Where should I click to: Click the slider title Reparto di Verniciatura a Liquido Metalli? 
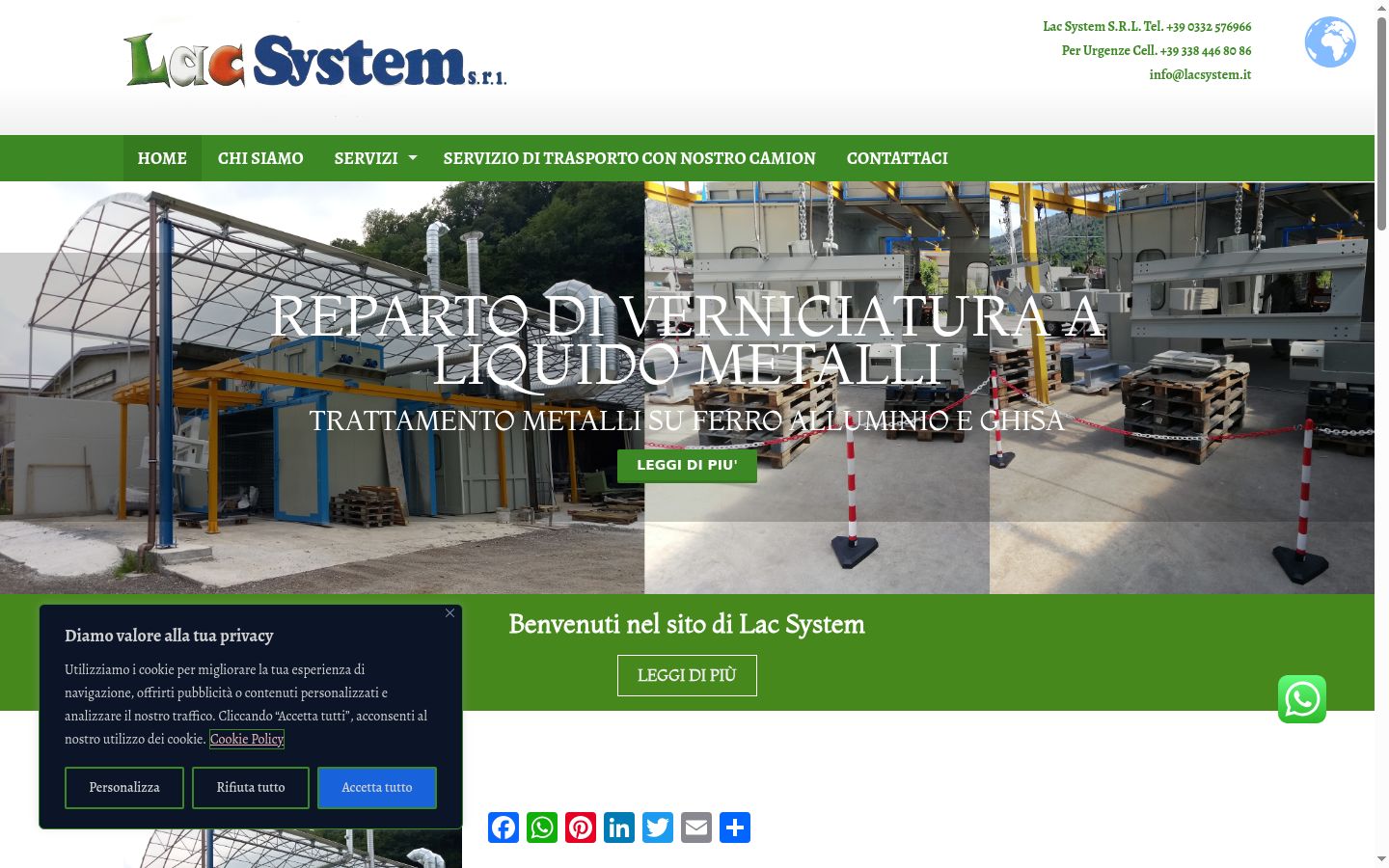pos(687,340)
